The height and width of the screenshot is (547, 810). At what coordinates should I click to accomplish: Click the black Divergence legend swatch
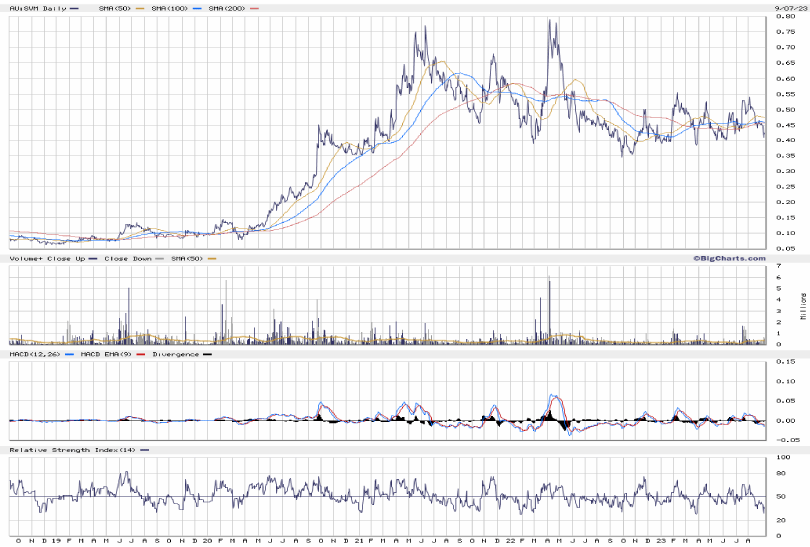(x=206, y=354)
